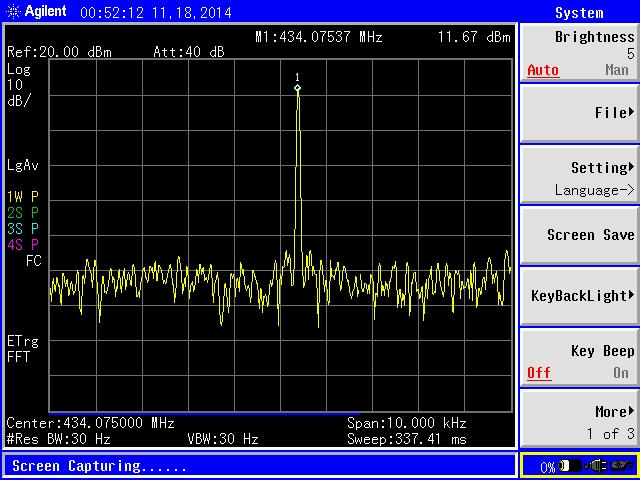Select trace 2S P green indicator
The image size is (640, 480).
[22, 212]
